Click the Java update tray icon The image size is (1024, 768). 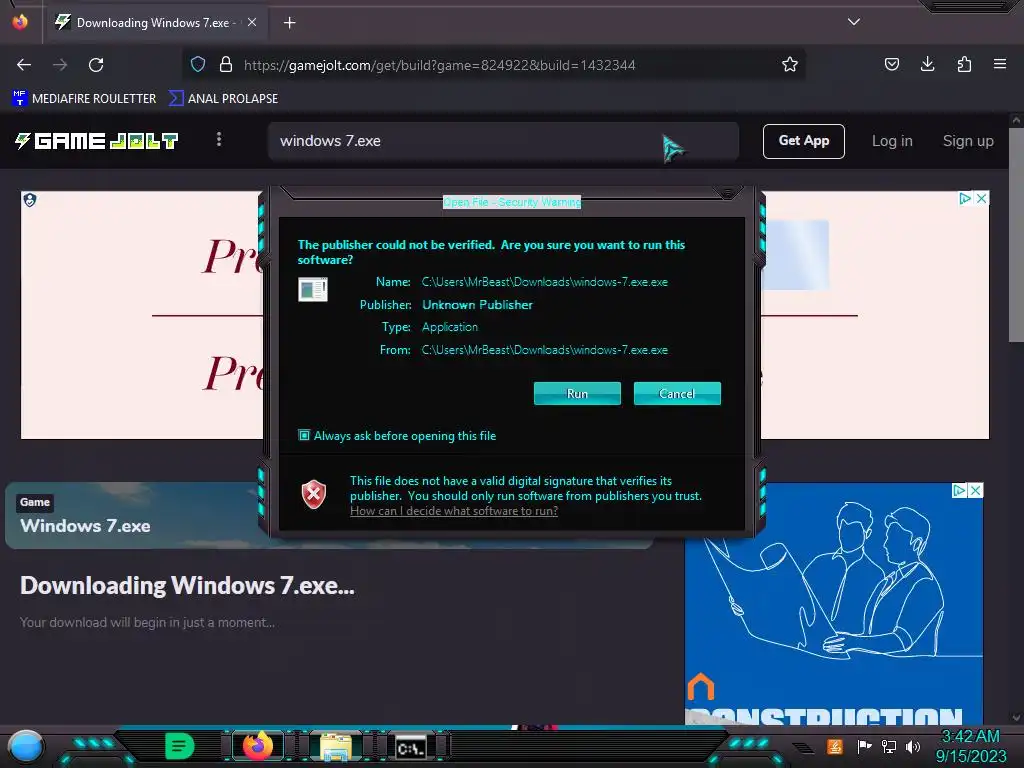click(835, 746)
